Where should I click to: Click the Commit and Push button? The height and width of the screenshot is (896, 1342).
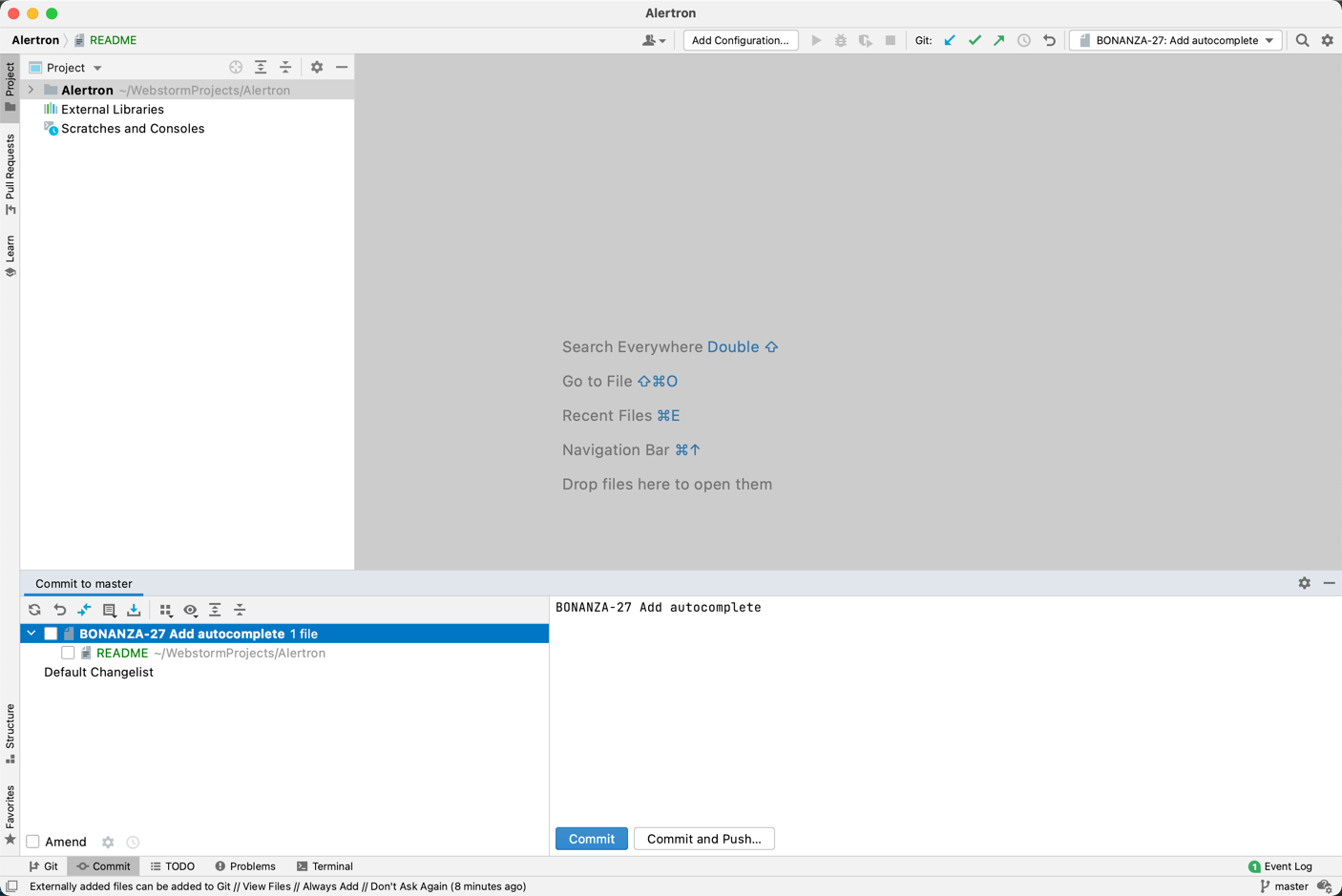pyautogui.click(x=703, y=839)
